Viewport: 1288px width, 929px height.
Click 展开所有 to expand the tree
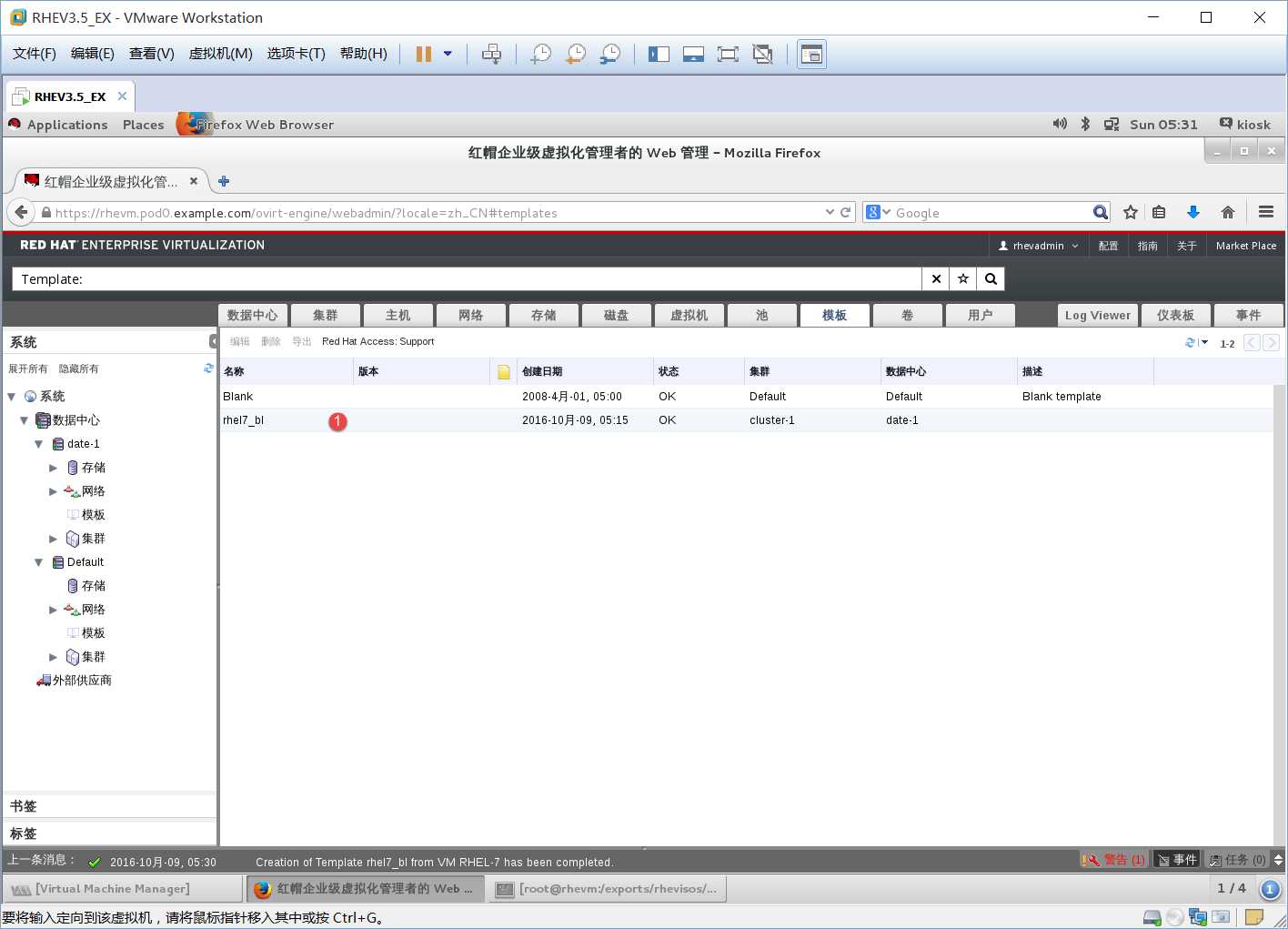click(28, 369)
